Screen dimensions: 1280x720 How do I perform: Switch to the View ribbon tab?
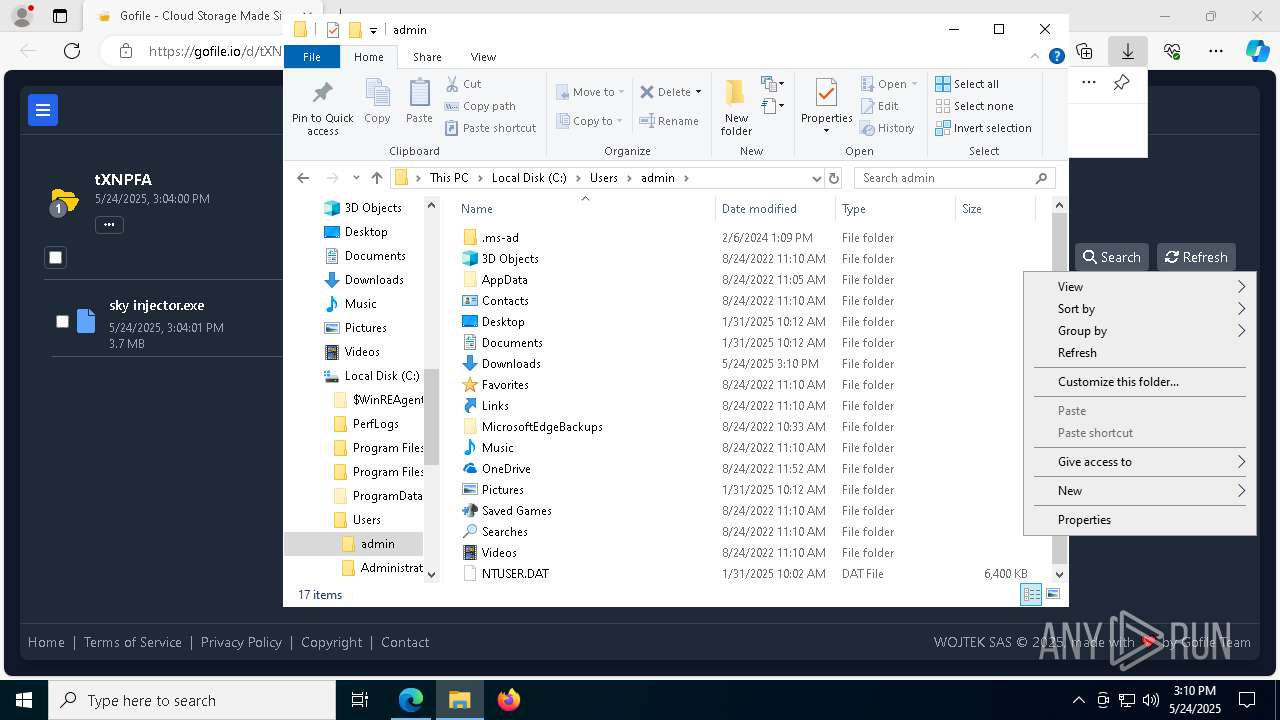[483, 57]
